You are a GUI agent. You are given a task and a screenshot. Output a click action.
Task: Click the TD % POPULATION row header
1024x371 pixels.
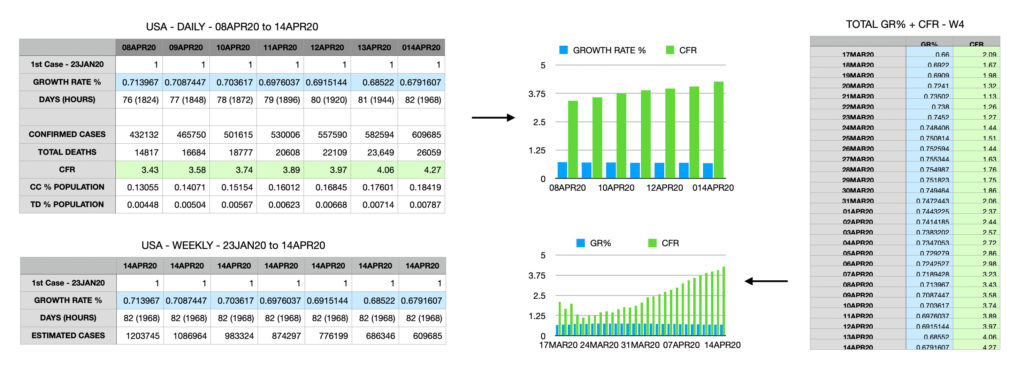coord(67,204)
